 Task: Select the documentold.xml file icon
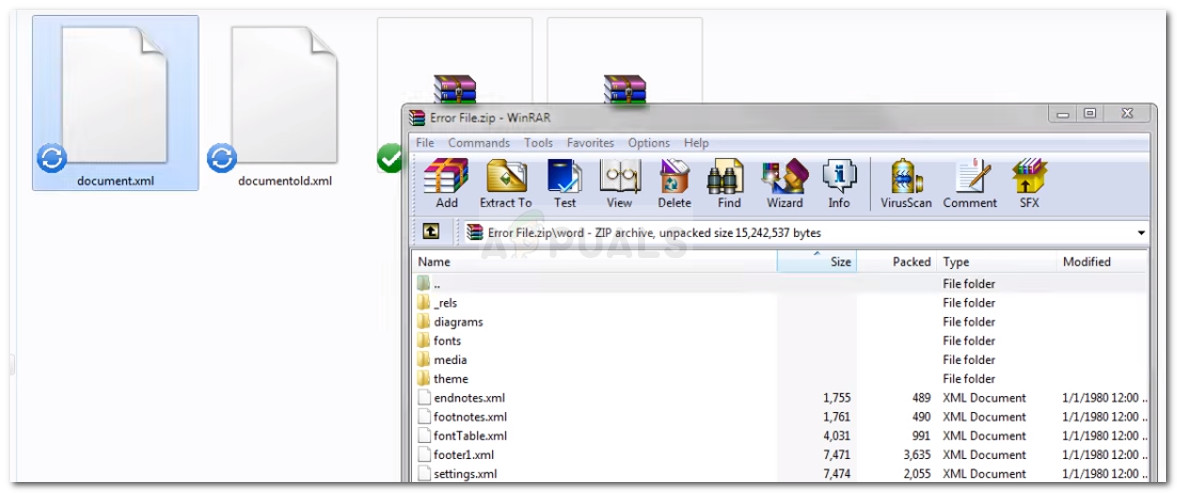pyautogui.click(x=284, y=94)
